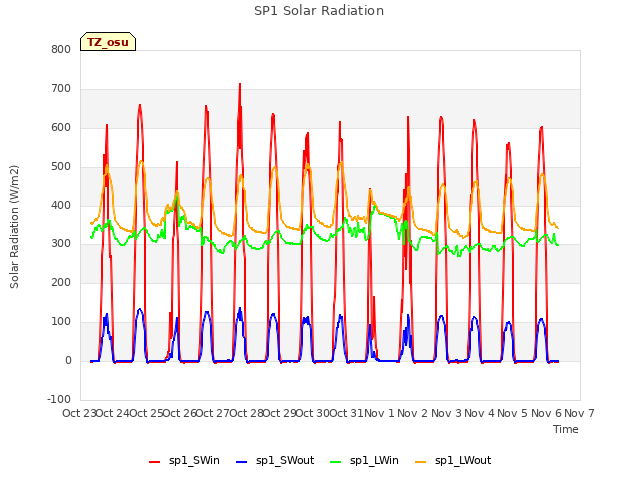Click the red sp1_SWin legend color marker

coord(155,462)
